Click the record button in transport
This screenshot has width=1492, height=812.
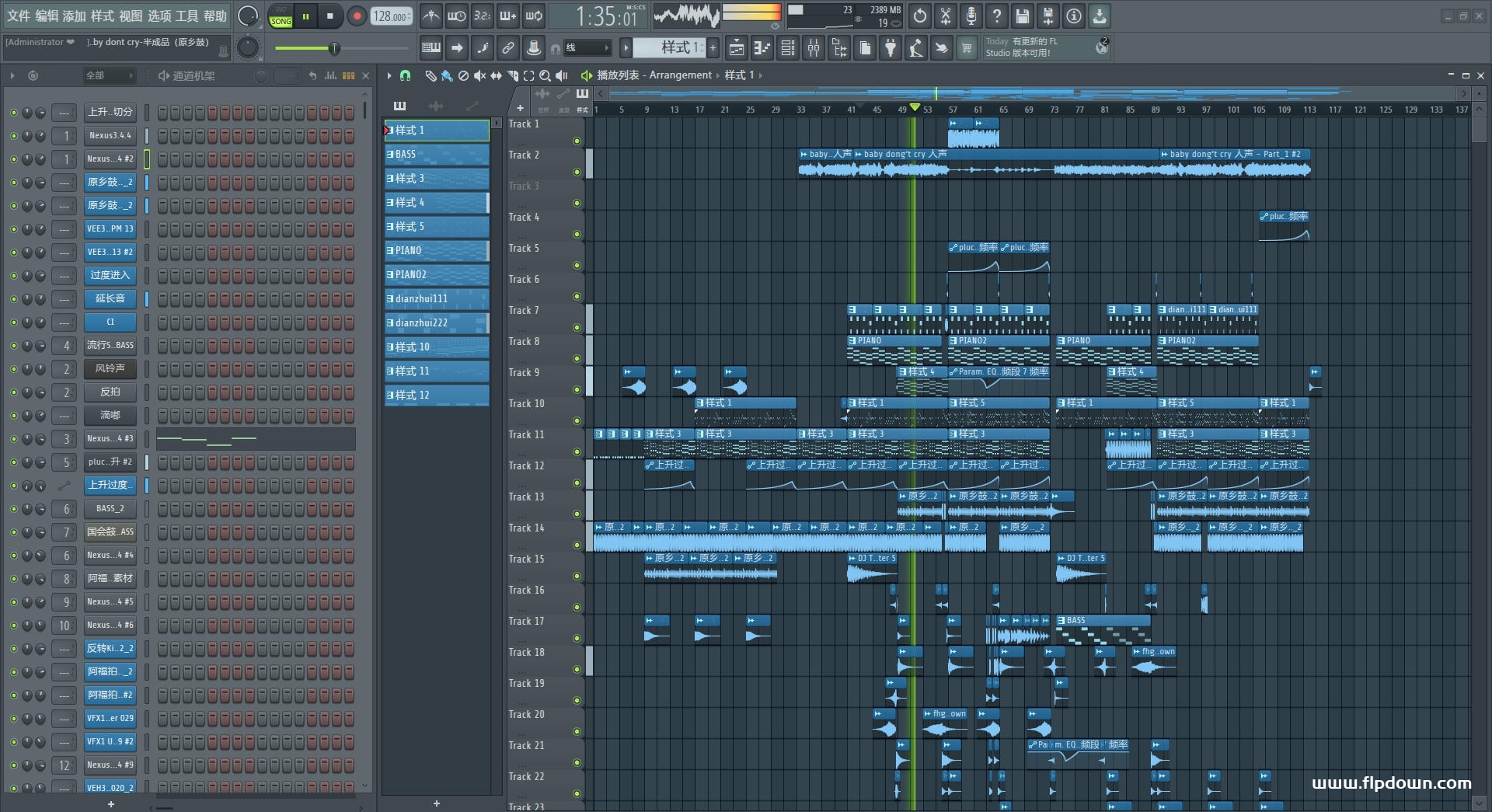[x=357, y=16]
